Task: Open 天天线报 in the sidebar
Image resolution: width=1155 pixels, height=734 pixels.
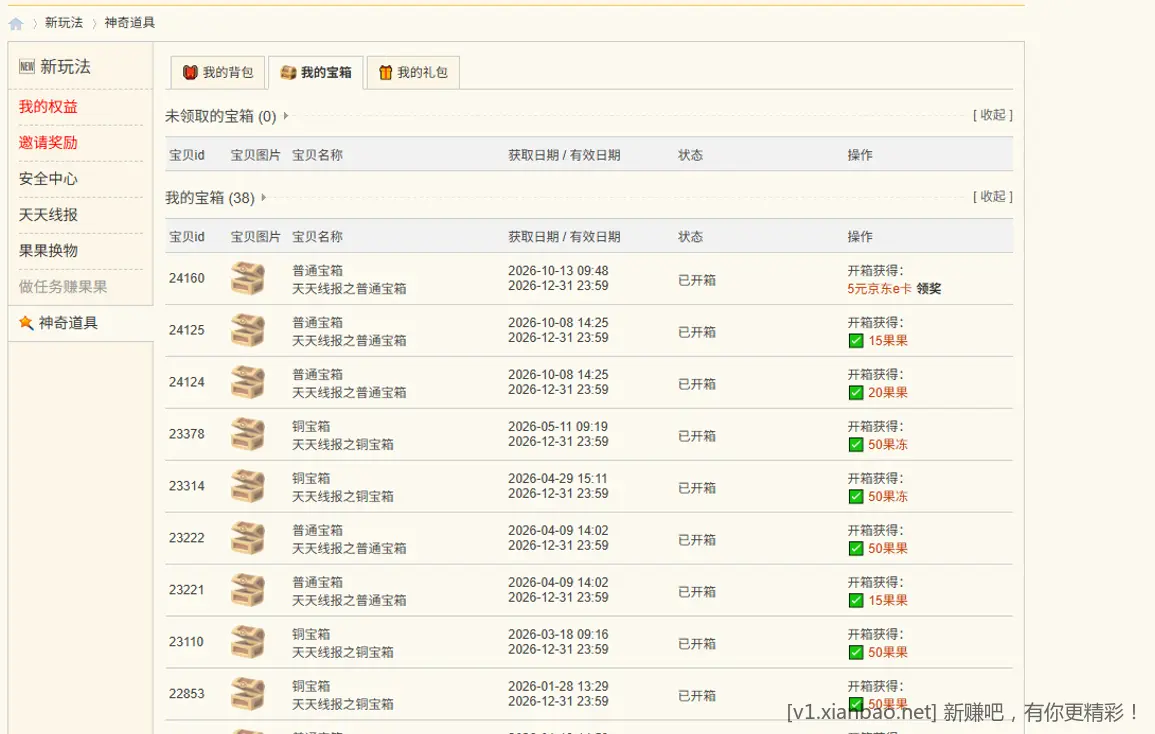Action: (48, 215)
